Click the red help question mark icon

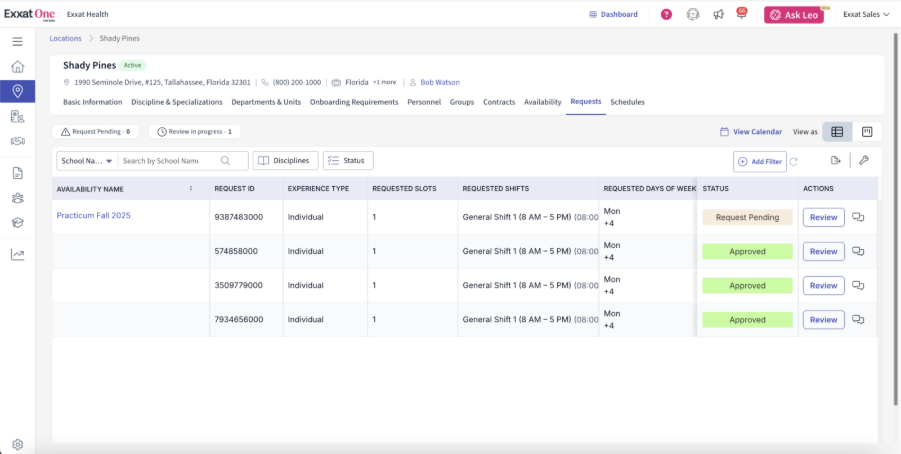(x=667, y=14)
